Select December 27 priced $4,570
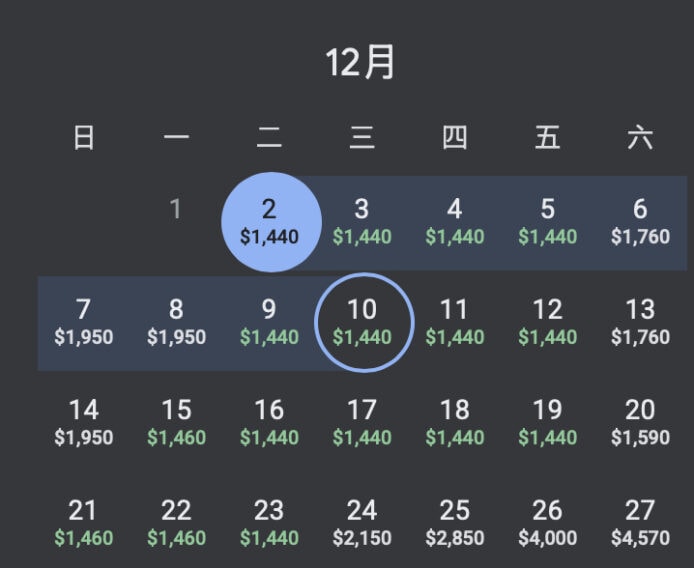The height and width of the screenshot is (568, 694). (640, 523)
